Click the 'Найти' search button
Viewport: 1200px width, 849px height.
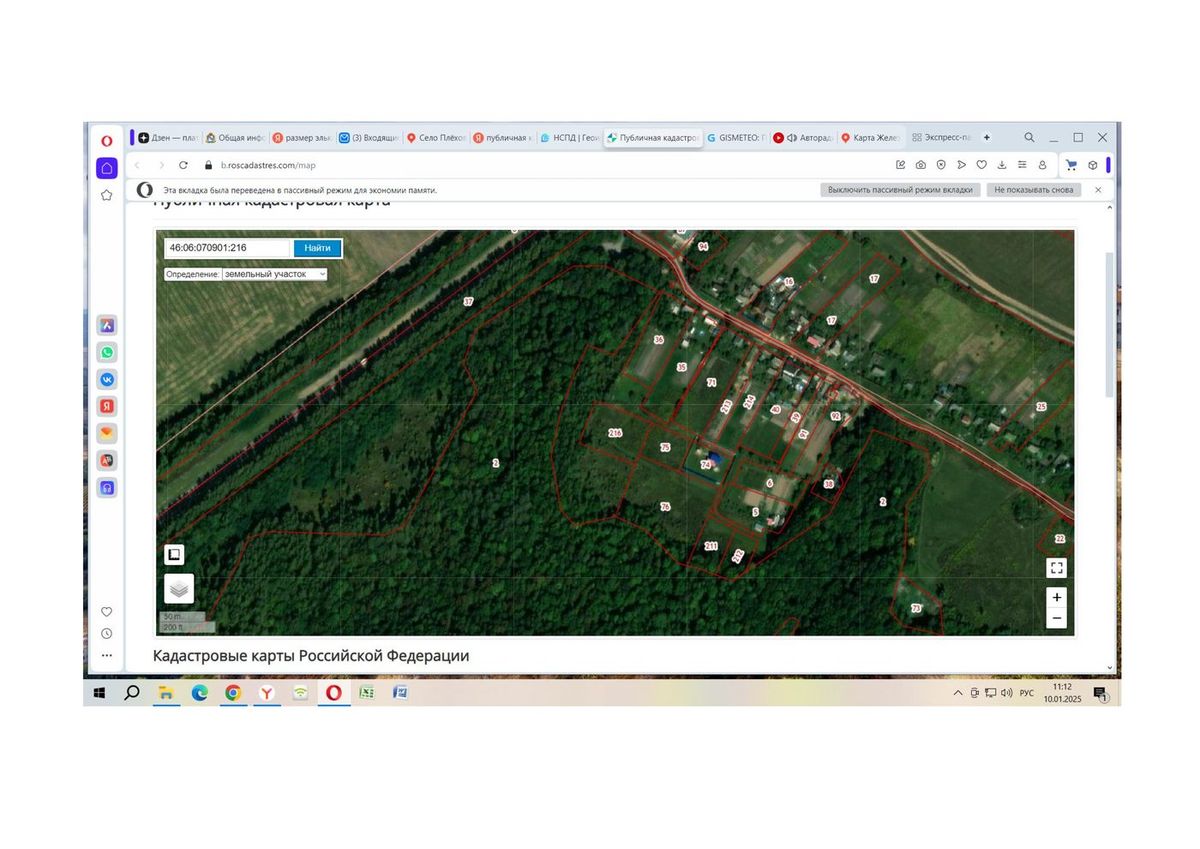pos(318,247)
